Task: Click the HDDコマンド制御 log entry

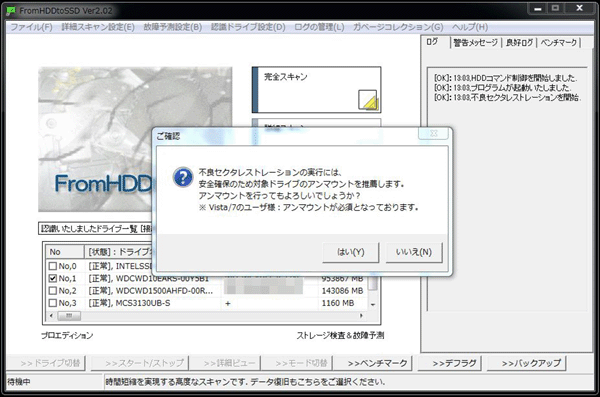Action: tap(505, 78)
